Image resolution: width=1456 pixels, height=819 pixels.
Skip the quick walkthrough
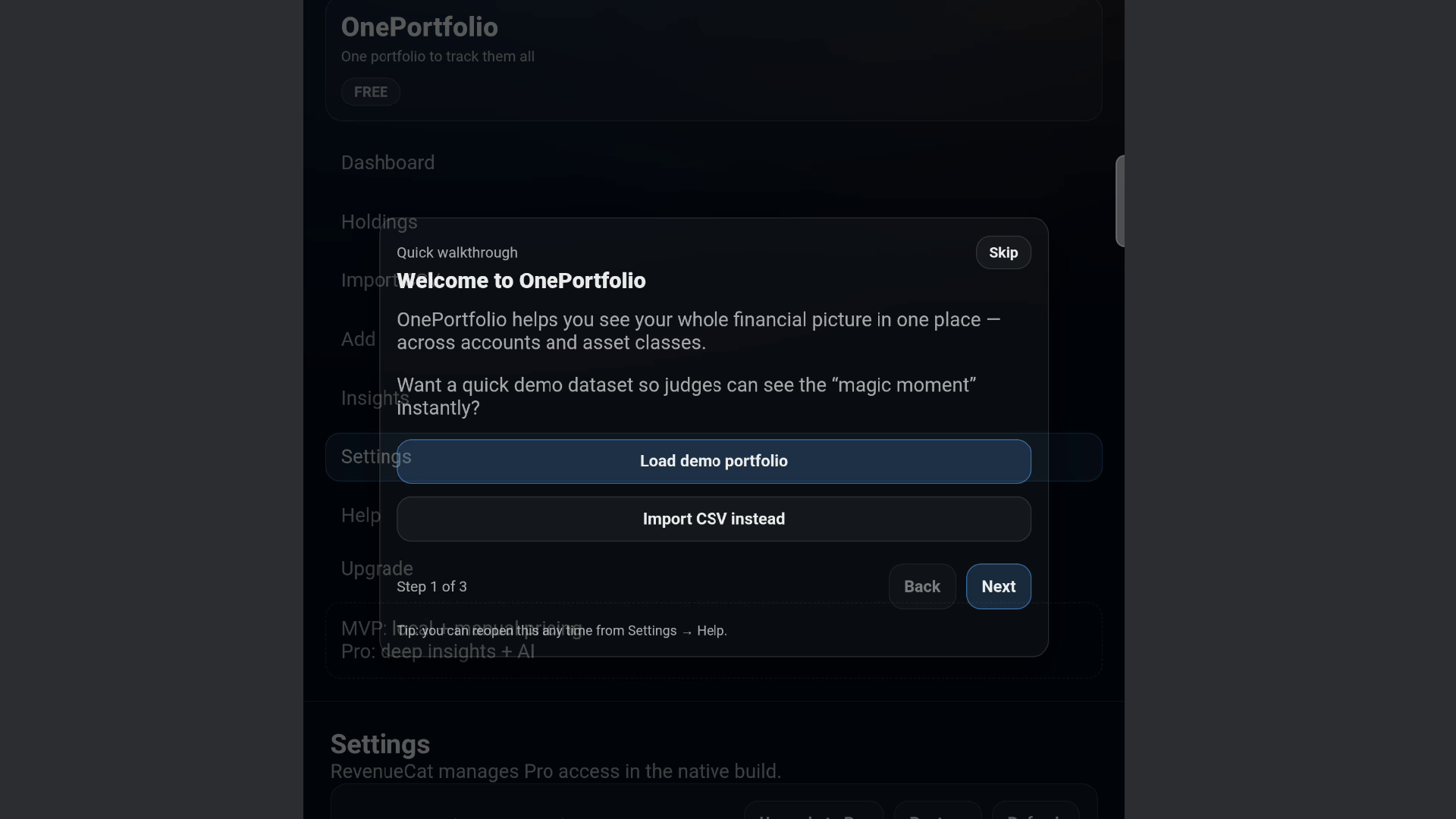click(1003, 253)
